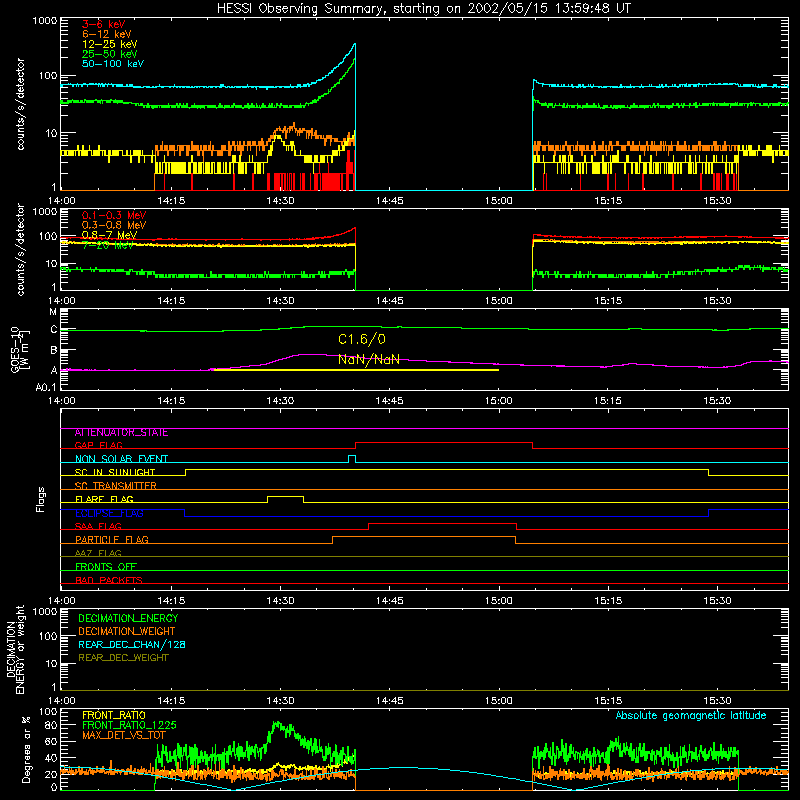Image resolution: width=800 pixels, height=800 pixels.
Task: Click the counts/s/detector title of MeV panel
Action: click(20, 250)
